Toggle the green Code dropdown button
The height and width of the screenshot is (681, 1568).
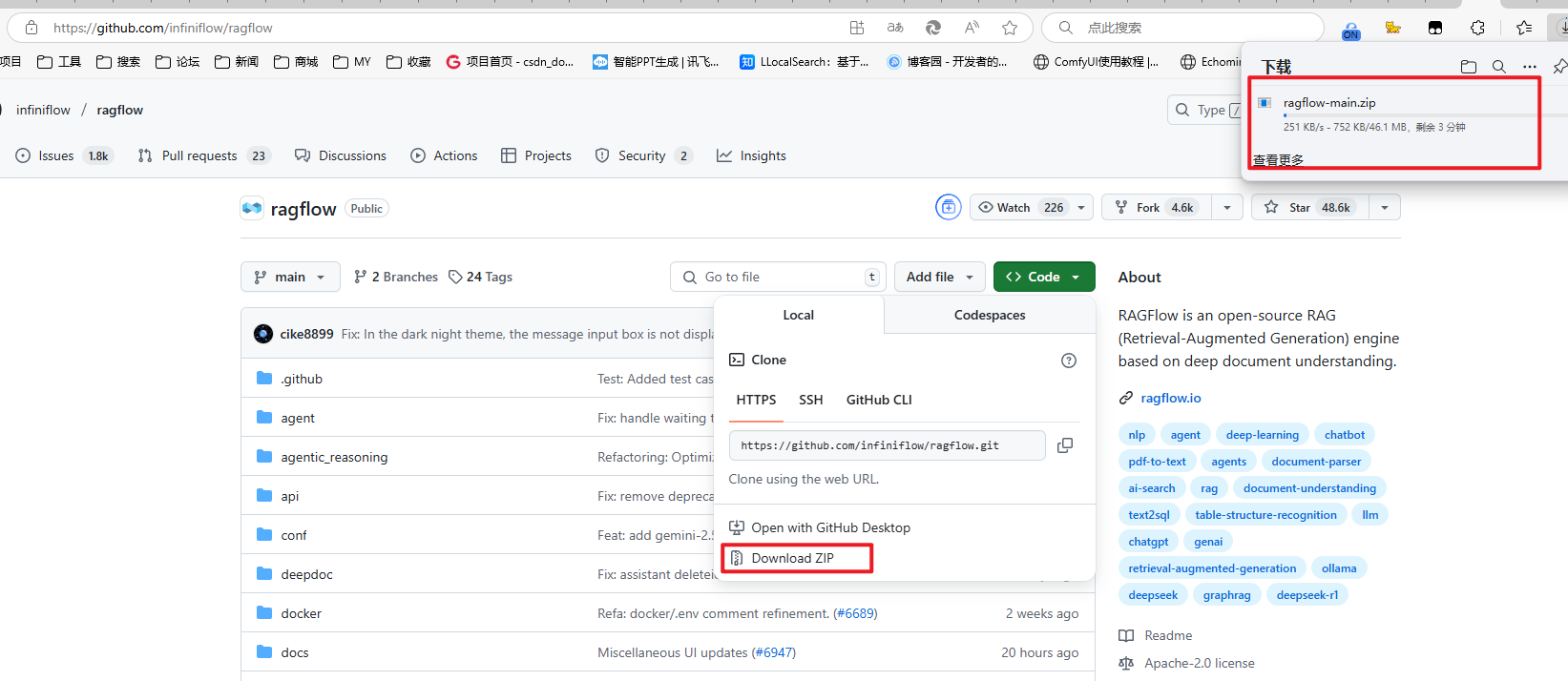click(x=1044, y=277)
